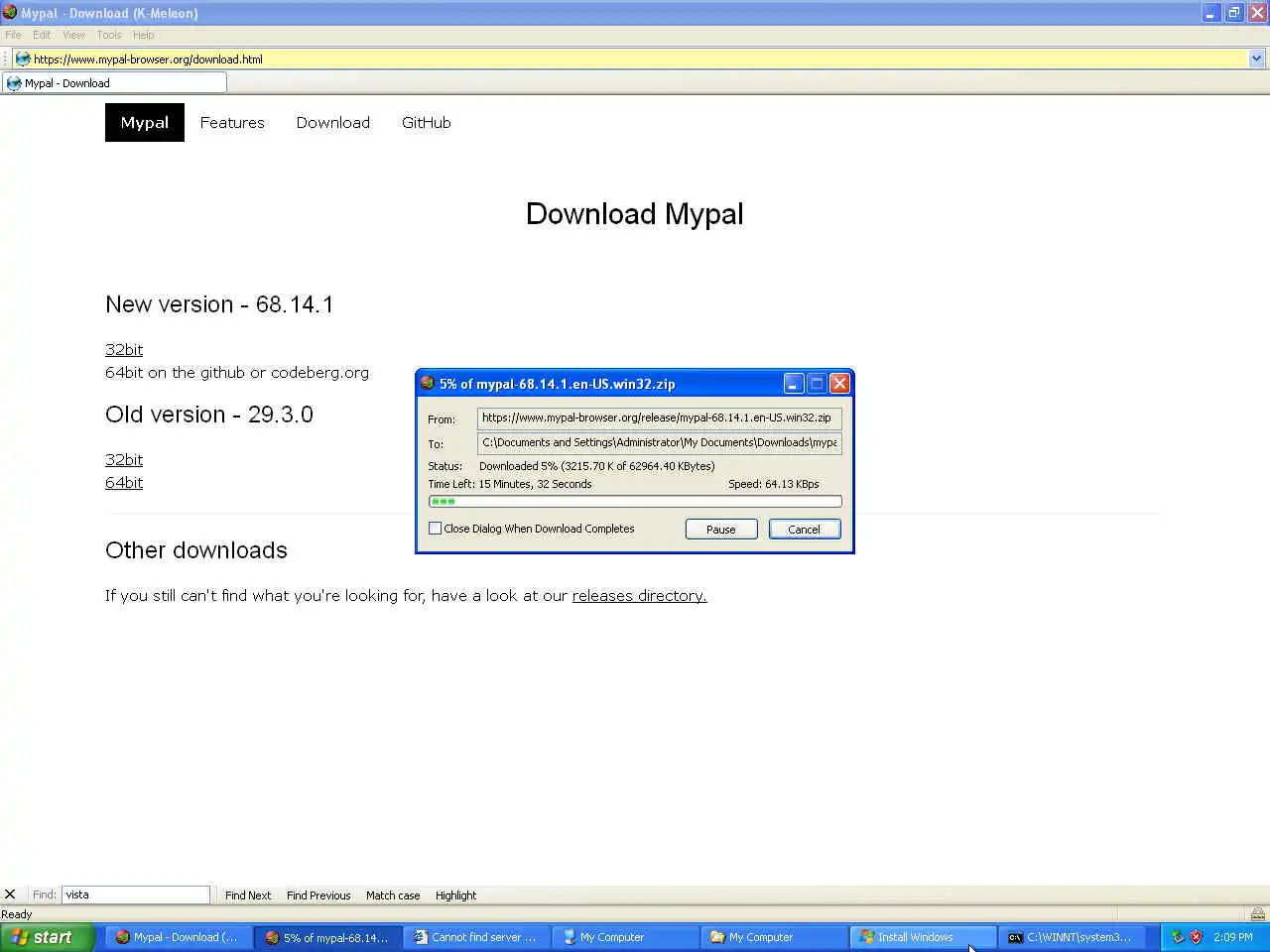Expand the address bar URL dropdown
This screenshot has height=952, width=1270.
click(x=1256, y=59)
